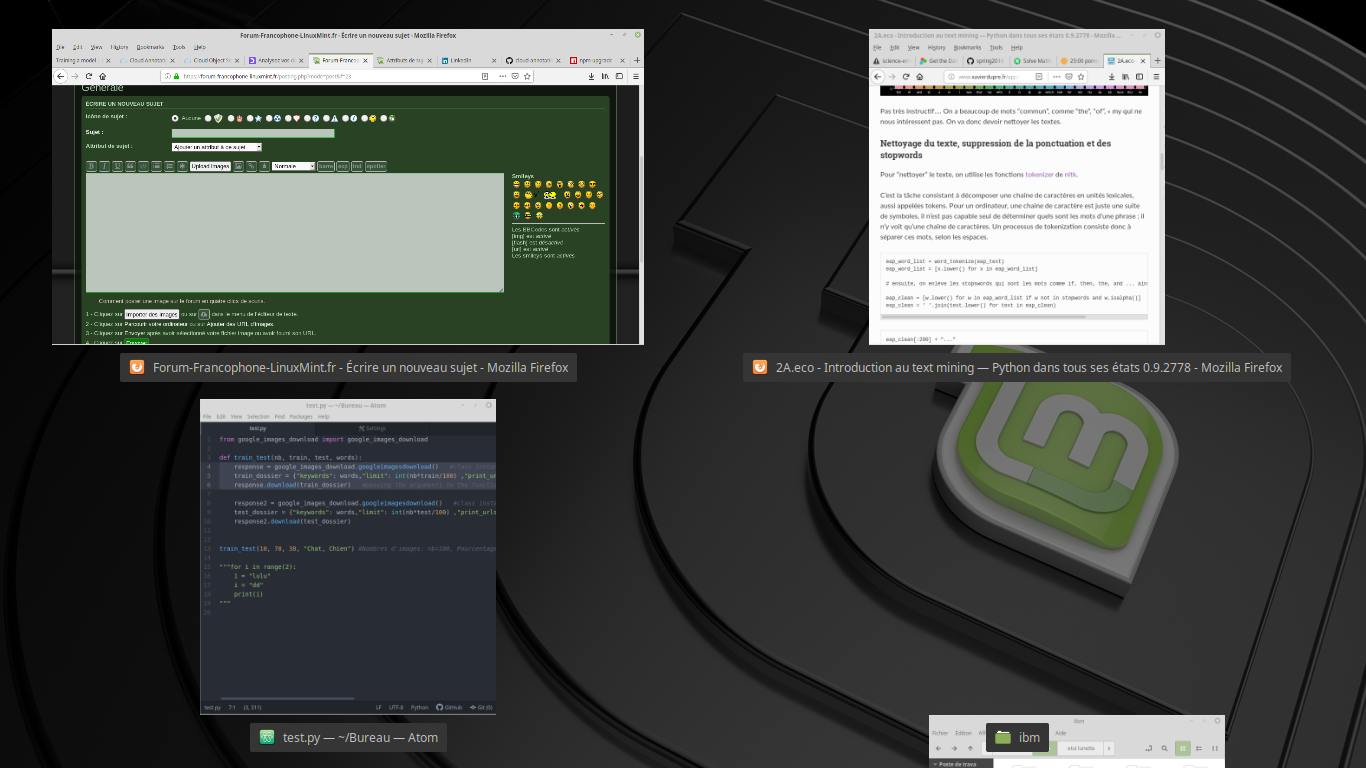Image resolution: width=1366 pixels, height=768 pixels.
Task: Click the reload icon in forum Firefox window
Action: [89, 76]
